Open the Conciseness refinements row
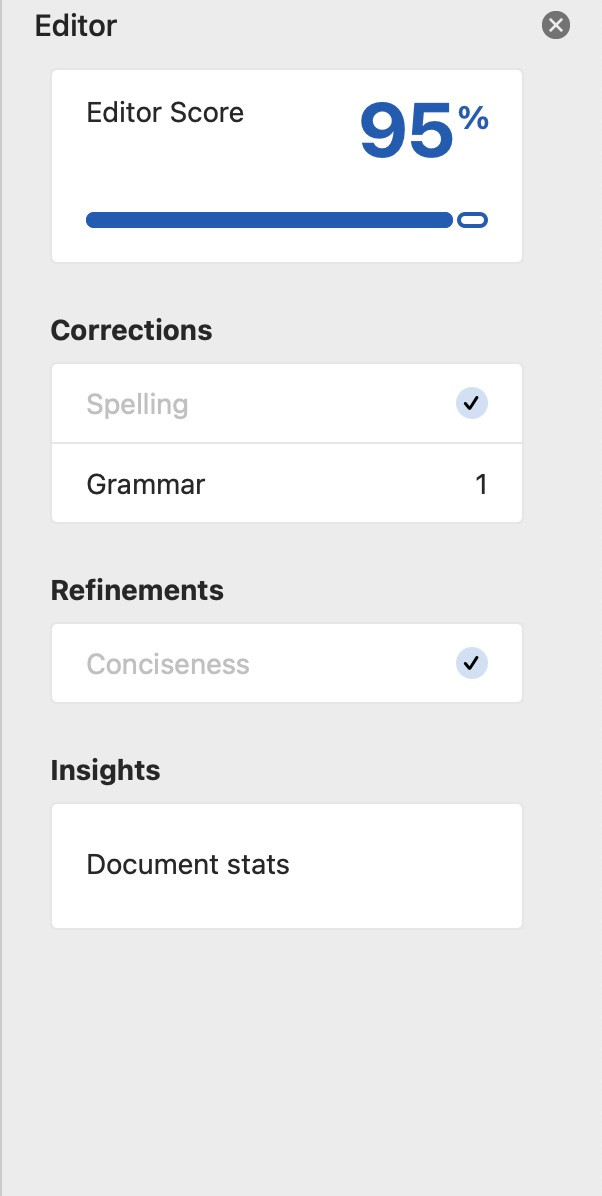This screenshot has width=602, height=1196. pyautogui.click(x=287, y=663)
